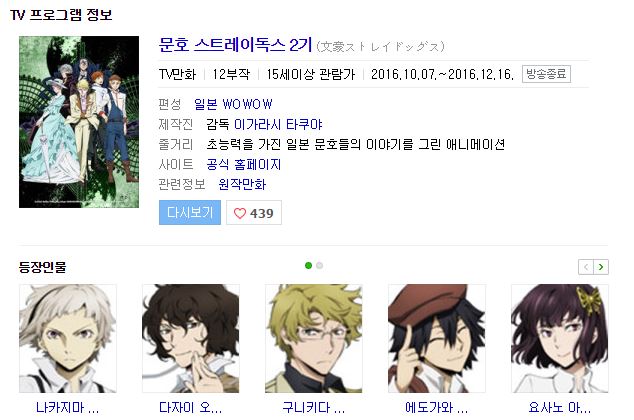
Task: Open the 문호 스트레이독스 2기 title link
Action: click(x=235, y=45)
